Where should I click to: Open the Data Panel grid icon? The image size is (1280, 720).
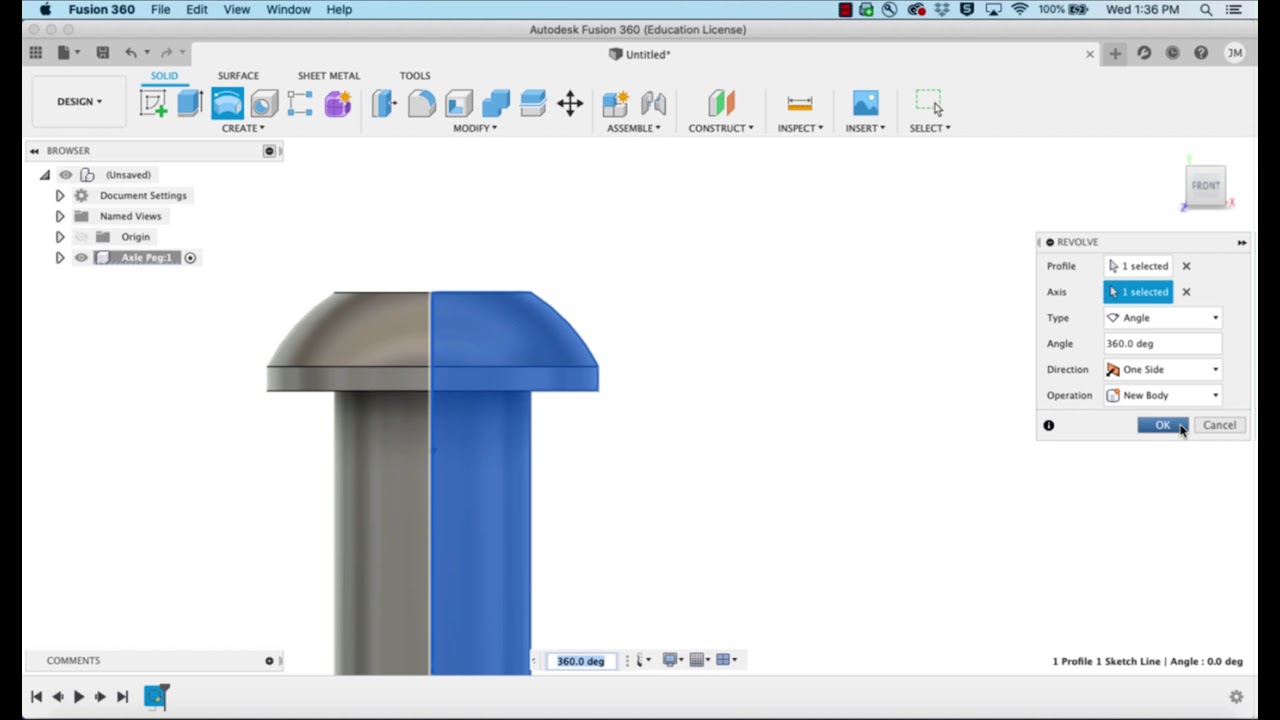[x=36, y=53]
